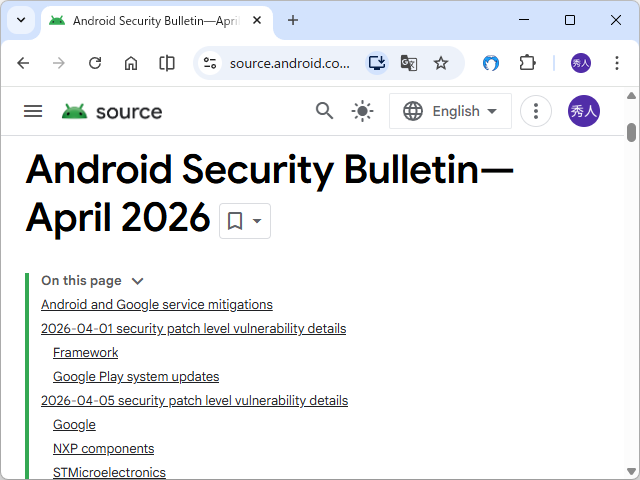View site information icon in address bar

point(210,63)
